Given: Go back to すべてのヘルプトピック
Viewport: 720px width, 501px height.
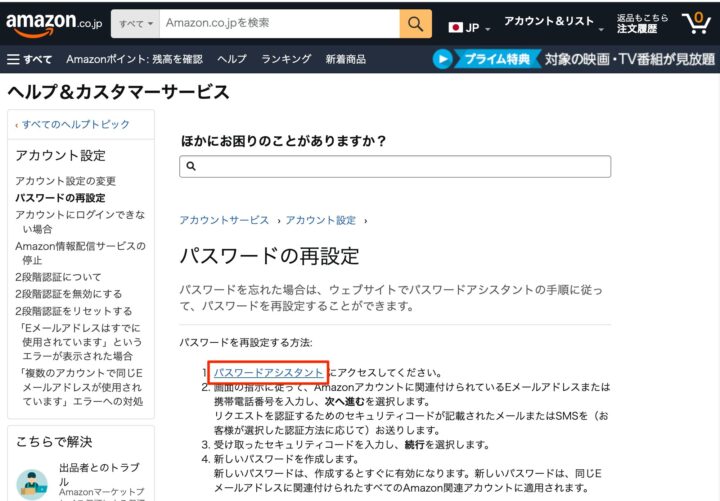Looking at the screenshot, I should coord(75,124).
